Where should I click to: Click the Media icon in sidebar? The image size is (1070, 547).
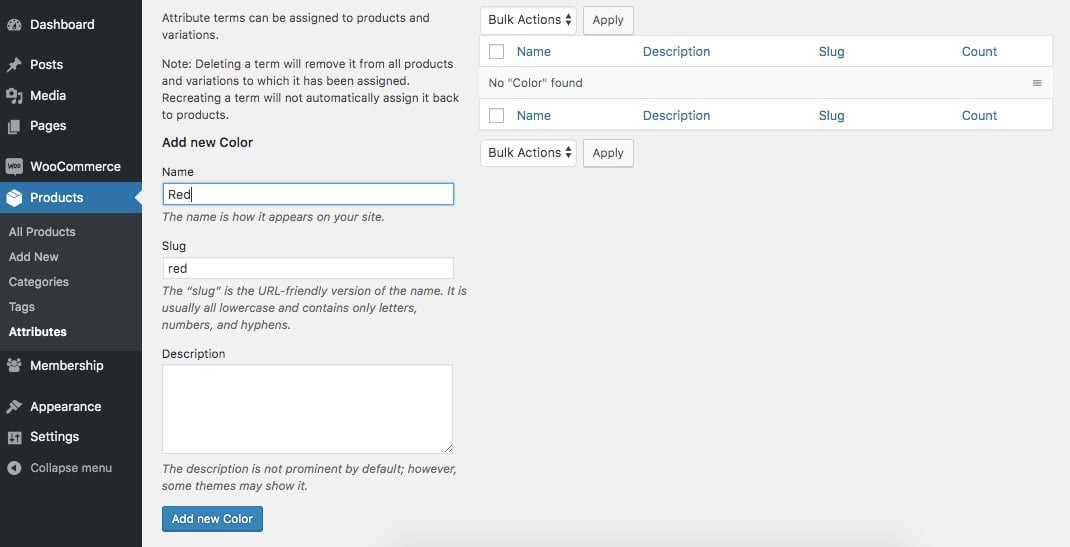(14, 95)
